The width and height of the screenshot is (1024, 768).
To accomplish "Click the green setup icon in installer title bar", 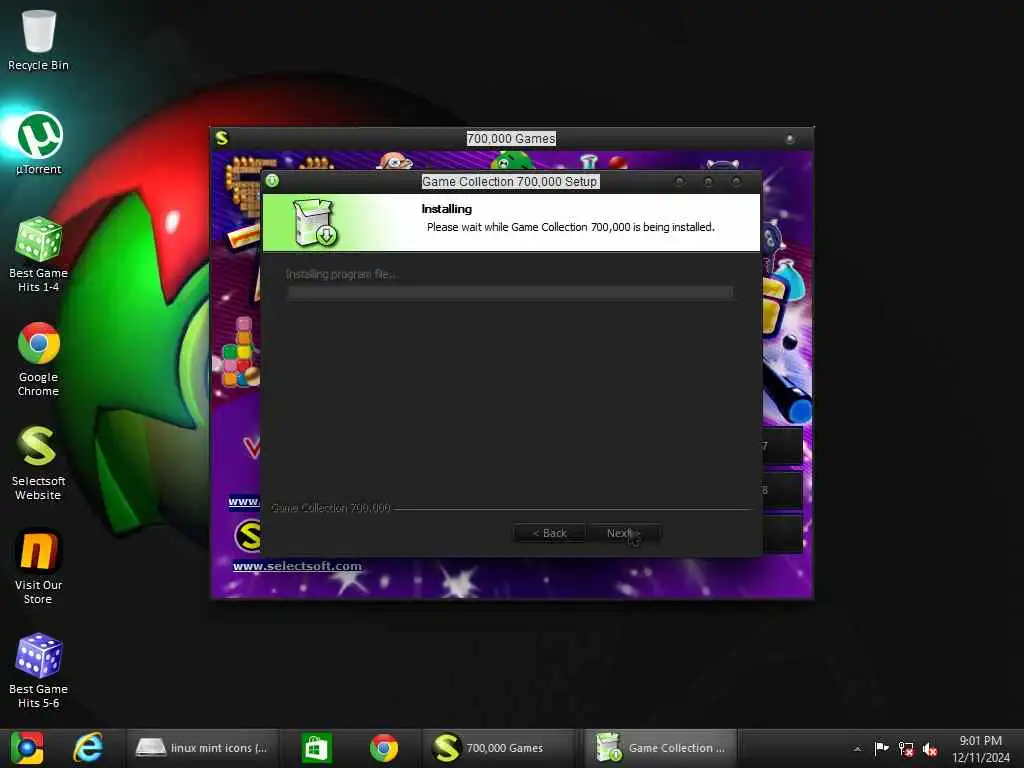I will (x=272, y=181).
